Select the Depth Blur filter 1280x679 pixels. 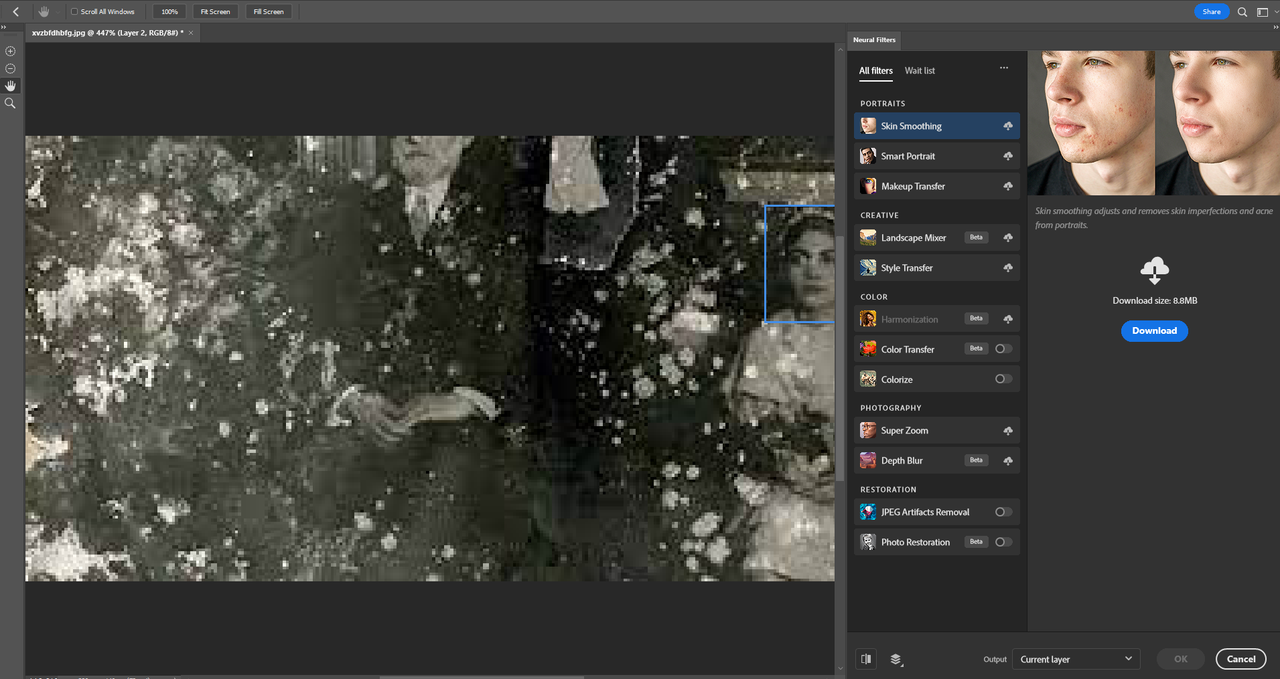pos(937,460)
